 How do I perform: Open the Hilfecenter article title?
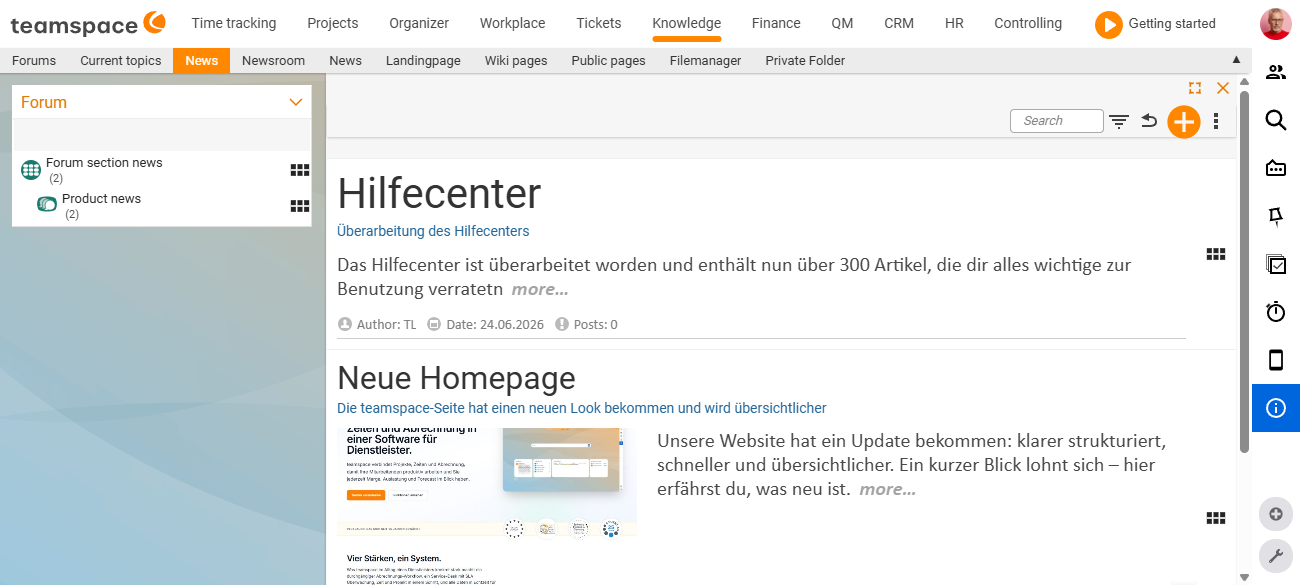(x=439, y=194)
